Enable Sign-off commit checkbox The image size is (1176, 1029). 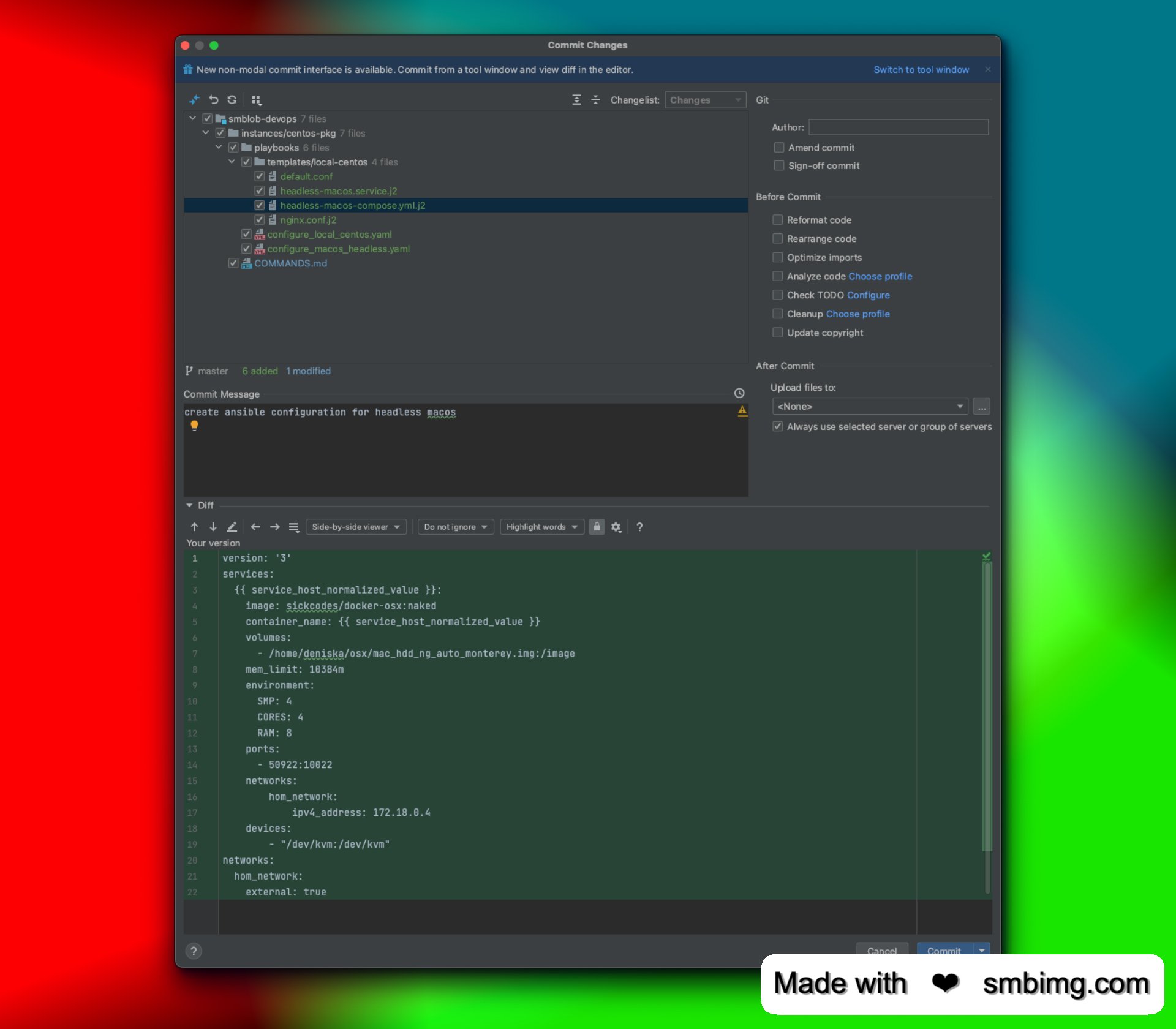point(779,165)
